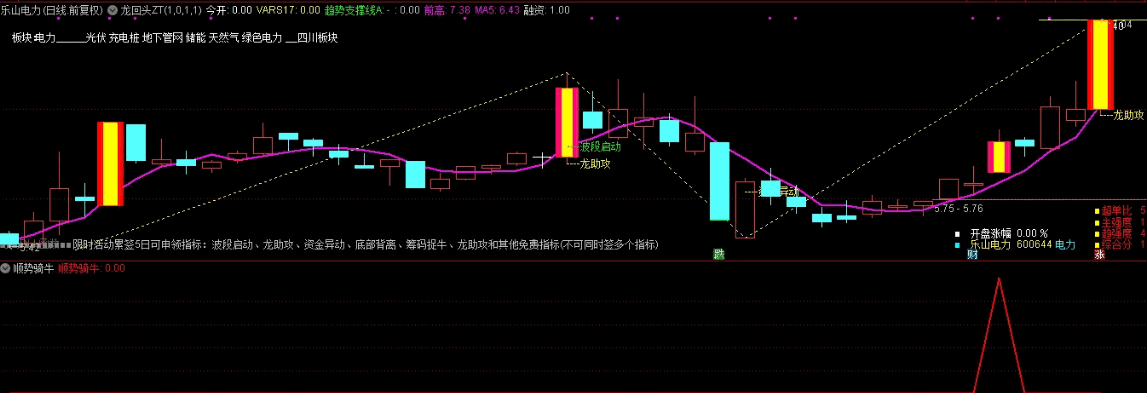Expand the 龙回头ZT indicator dropdown arrow

112,10
